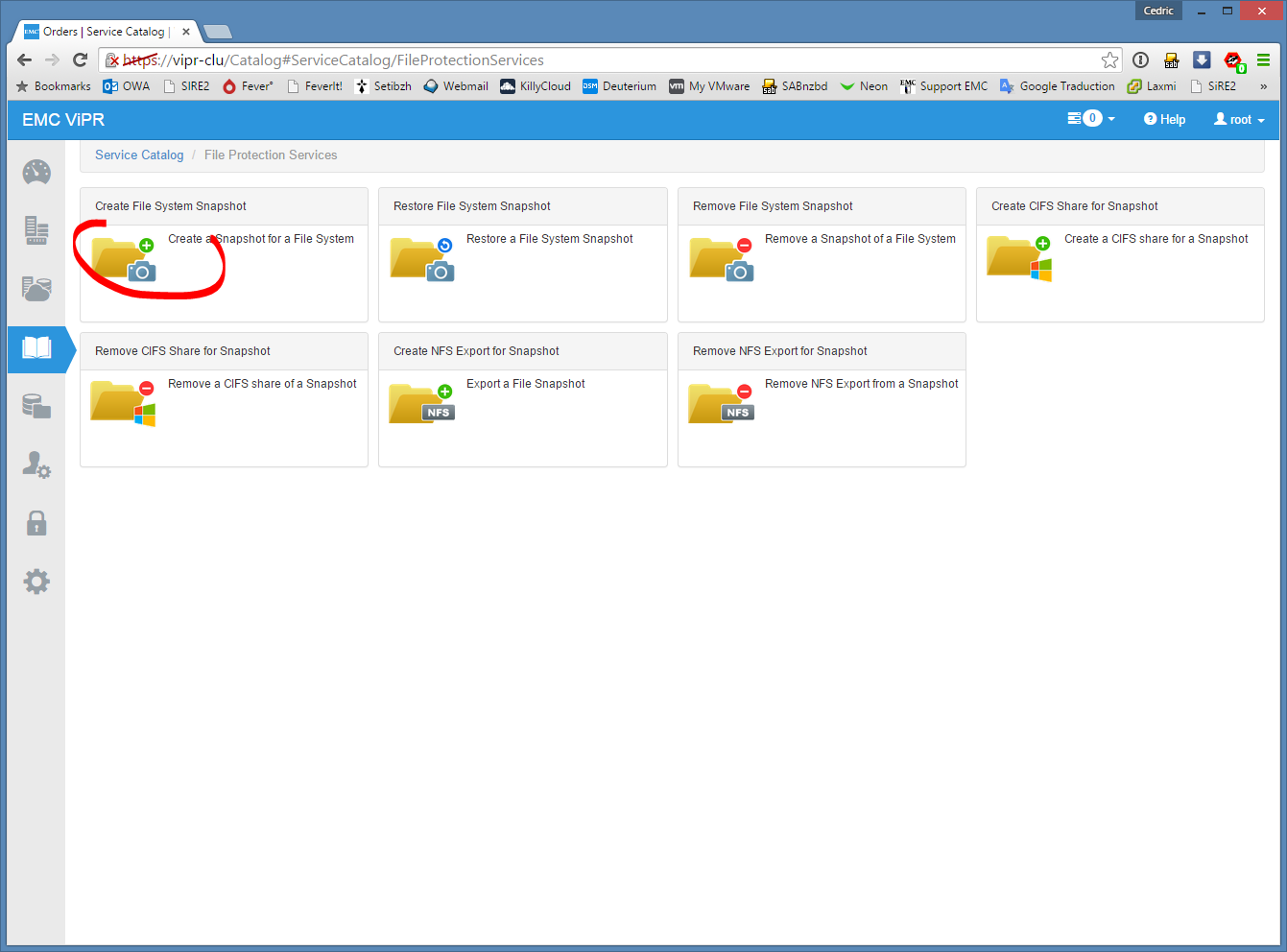1287x952 pixels.
Task: Click the Create NFS Export for Snapshot title
Action: click(476, 351)
